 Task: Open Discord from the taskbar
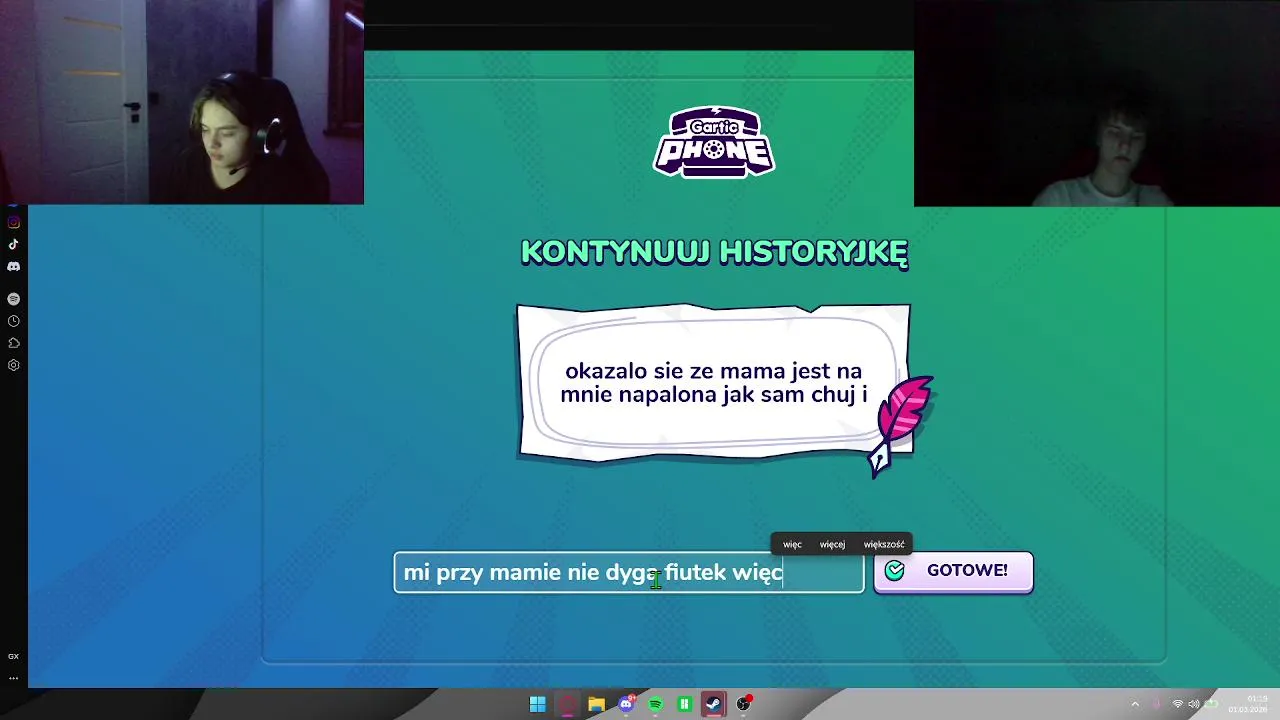pyautogui.click(x=626, y=704)
